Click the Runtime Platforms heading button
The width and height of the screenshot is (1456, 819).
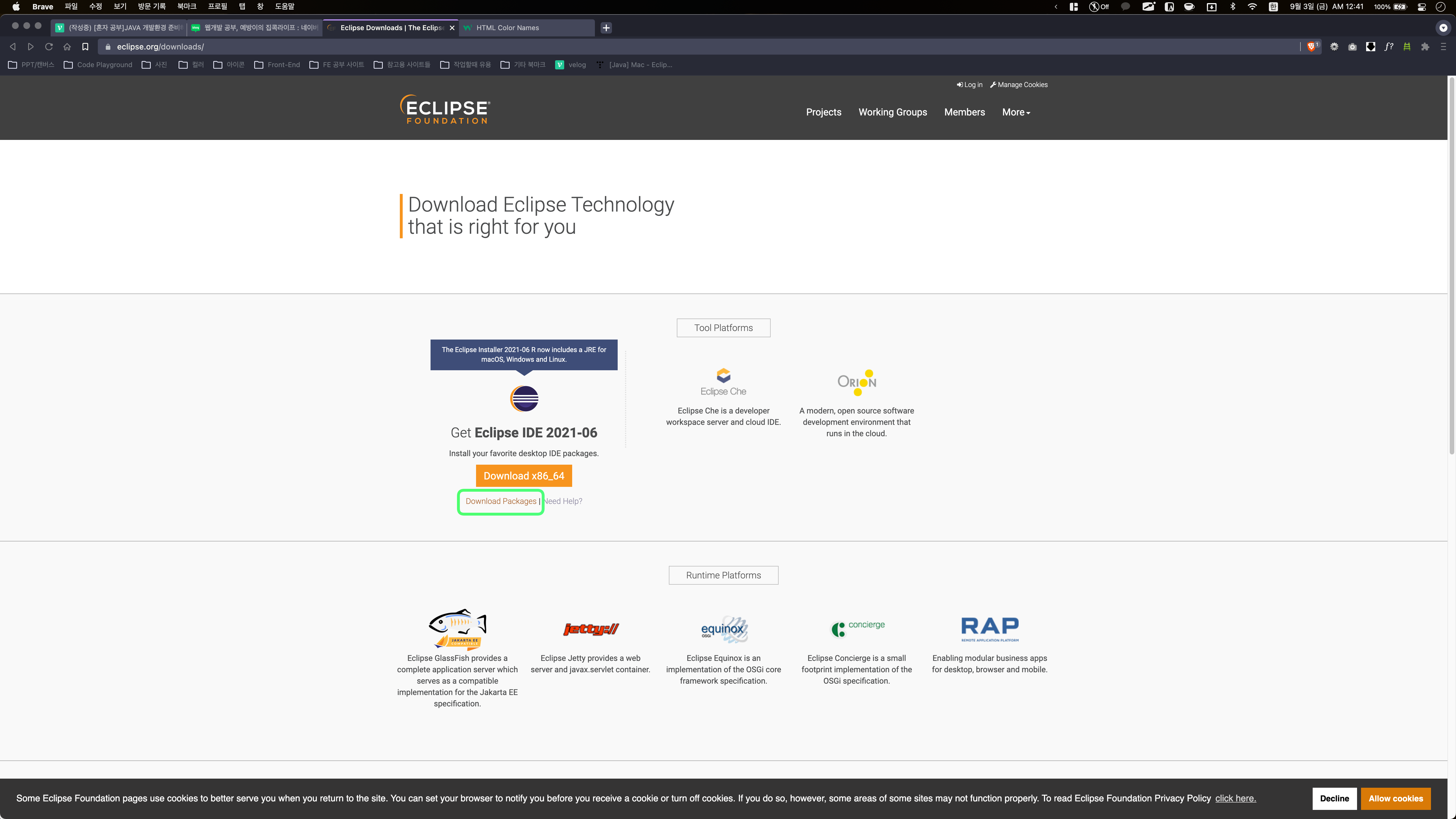coord(723,575)
